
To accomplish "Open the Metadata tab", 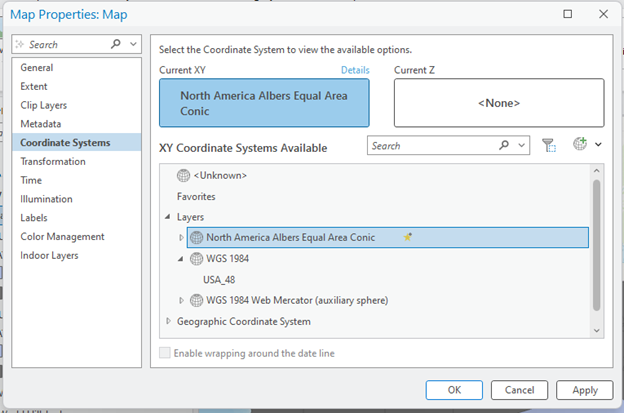I will point(41,124).
